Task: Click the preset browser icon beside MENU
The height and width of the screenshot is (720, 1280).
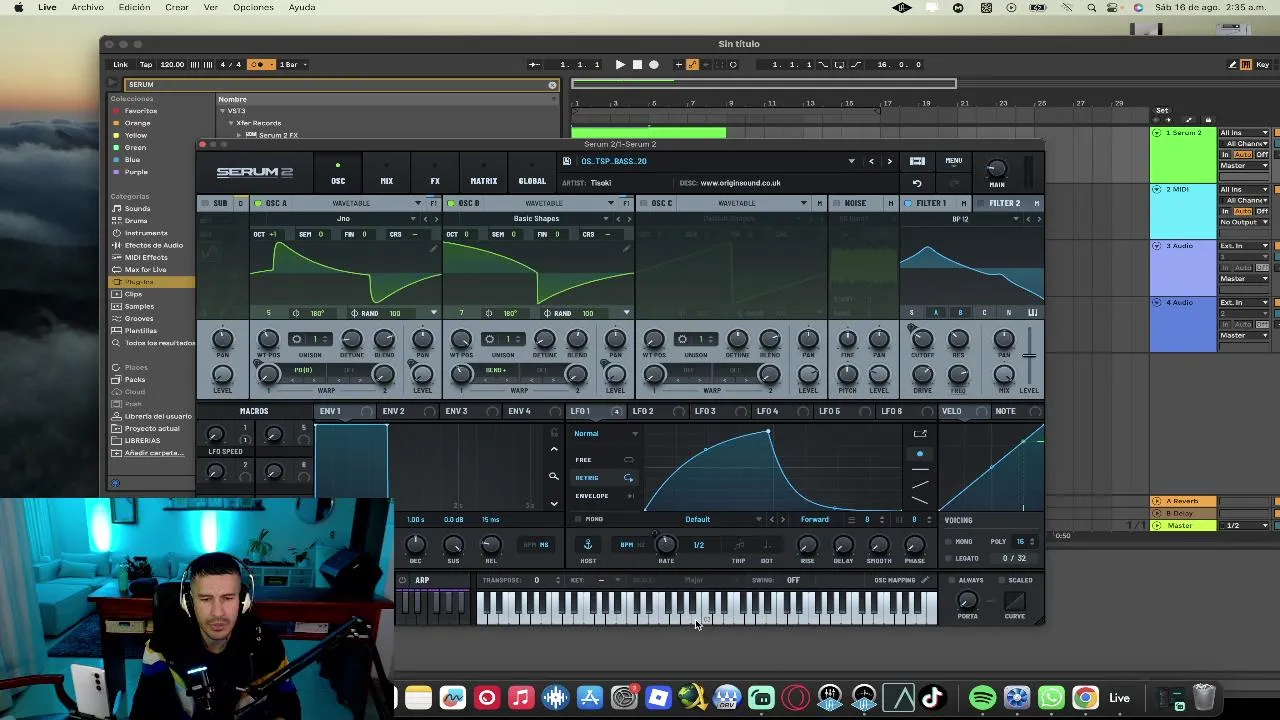Action: tap(917, 161)
